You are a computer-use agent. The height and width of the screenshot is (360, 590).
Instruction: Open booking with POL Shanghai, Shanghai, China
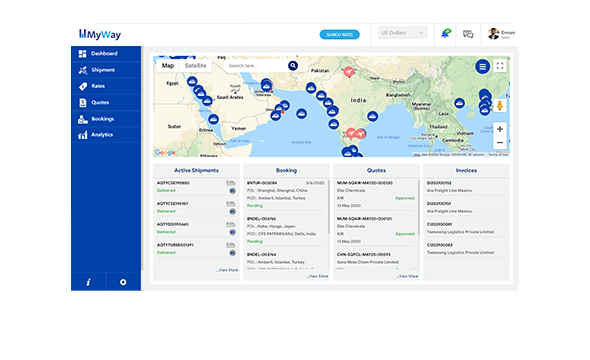286,194
